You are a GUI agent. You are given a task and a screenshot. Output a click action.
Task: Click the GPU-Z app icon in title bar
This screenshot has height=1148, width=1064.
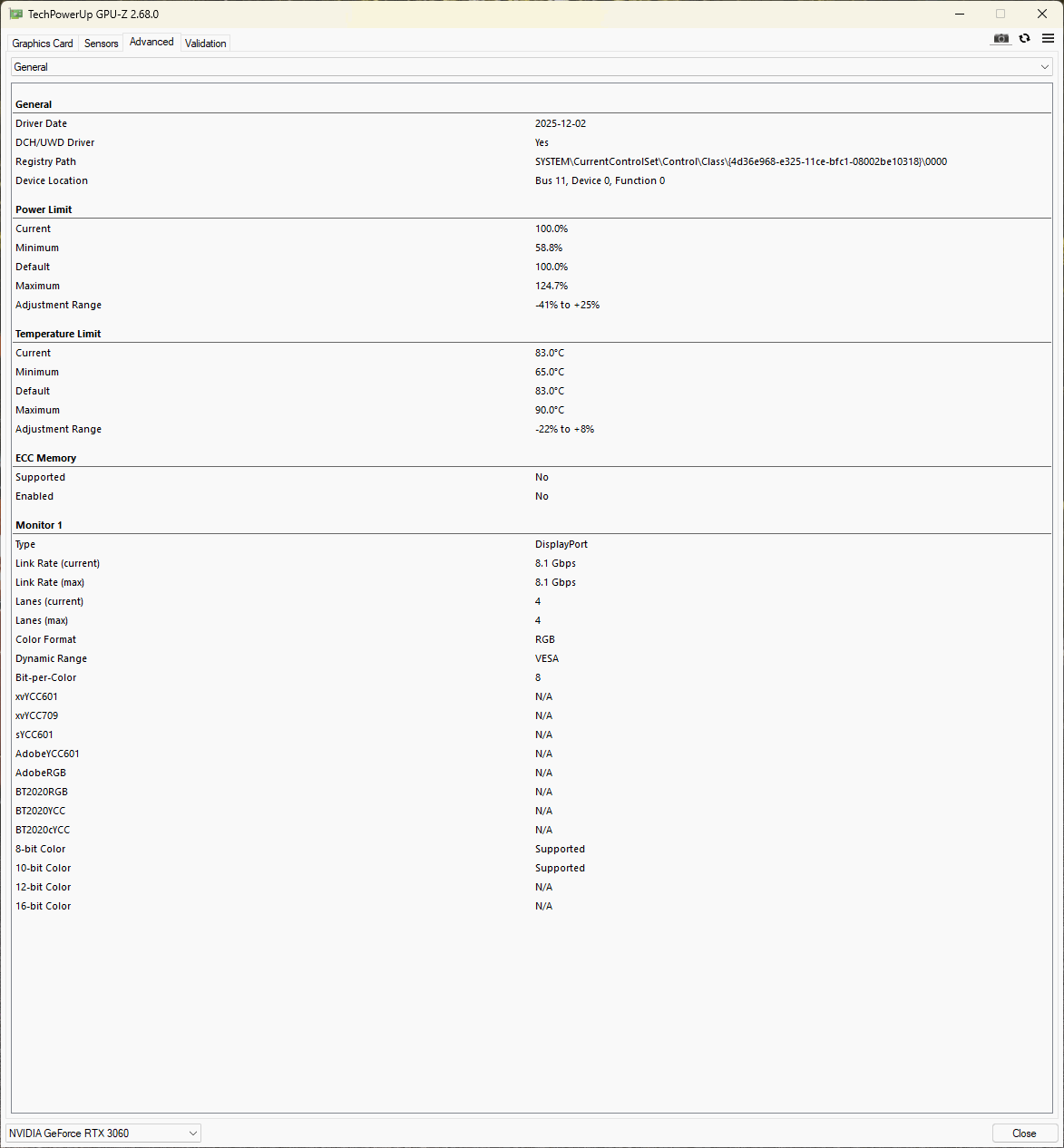coord(15,15)
